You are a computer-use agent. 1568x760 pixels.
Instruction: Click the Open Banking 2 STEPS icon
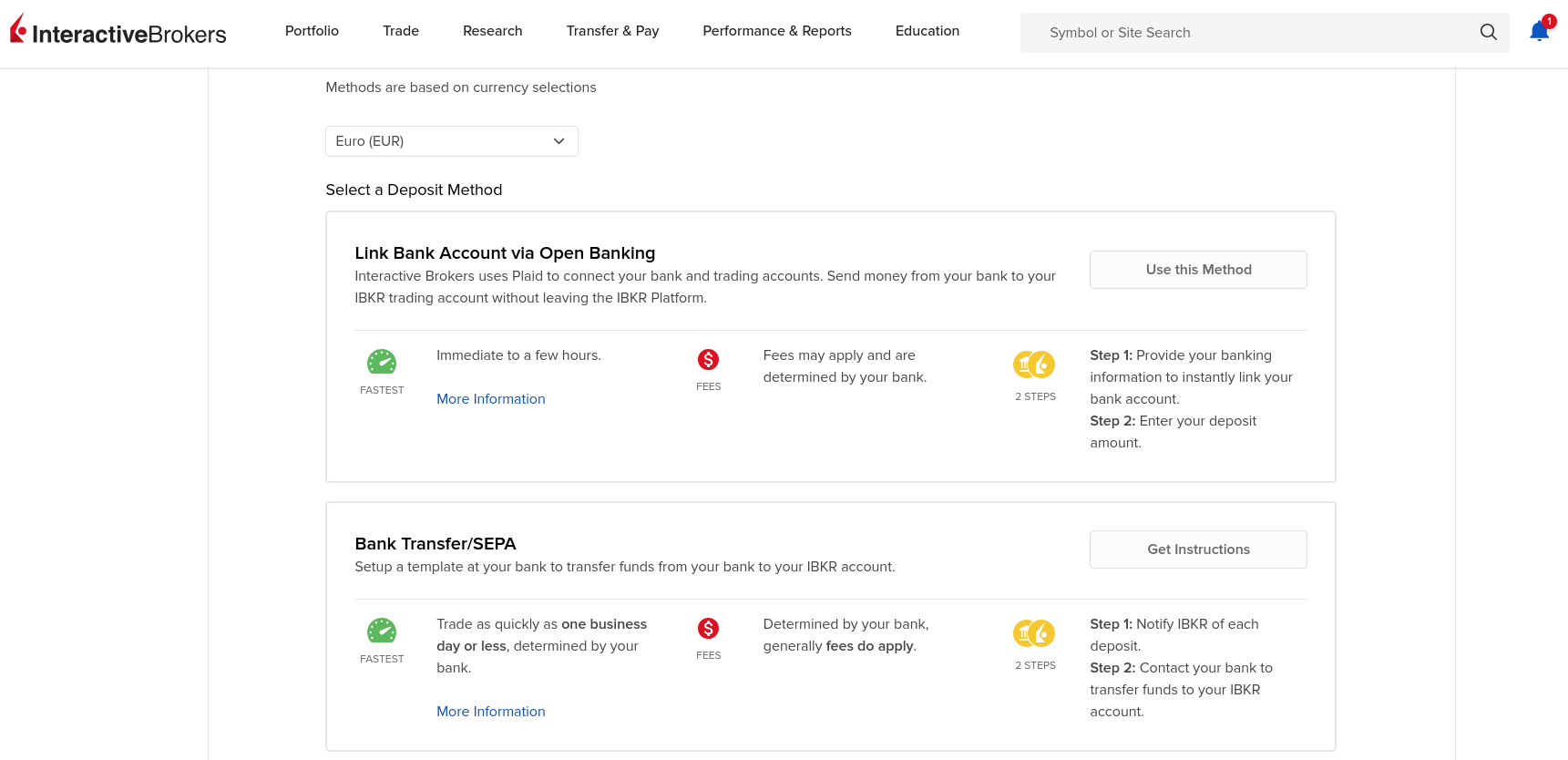coord(1034,365)
